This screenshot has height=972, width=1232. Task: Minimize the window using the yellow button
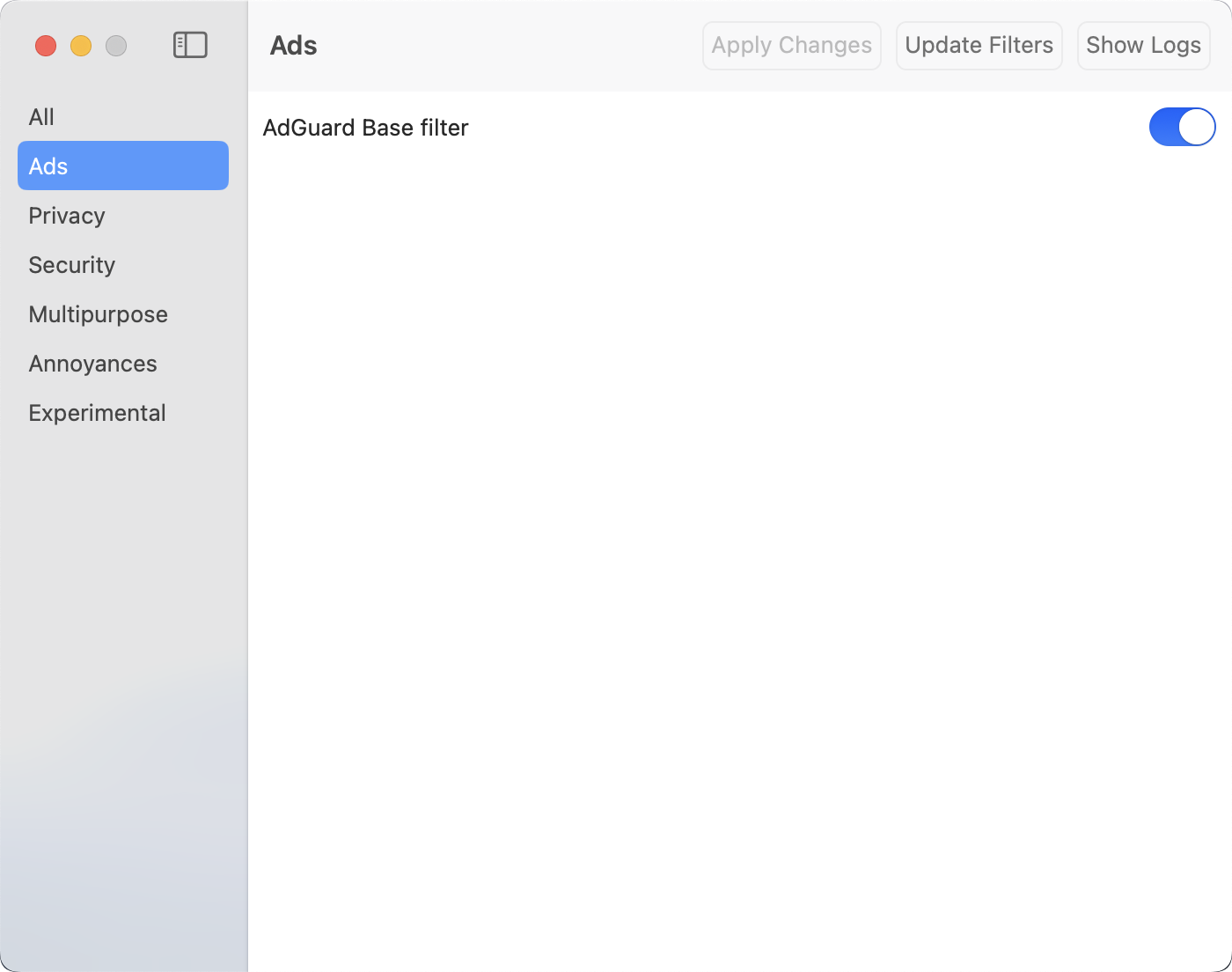[81, 46]
